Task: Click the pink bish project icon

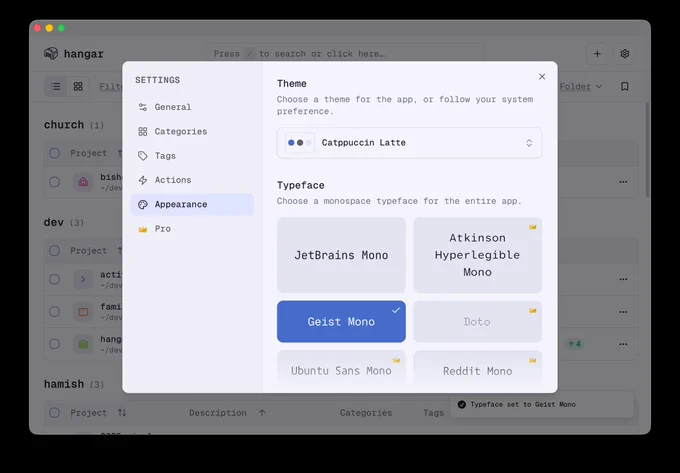Action: [x=83, y=182]
